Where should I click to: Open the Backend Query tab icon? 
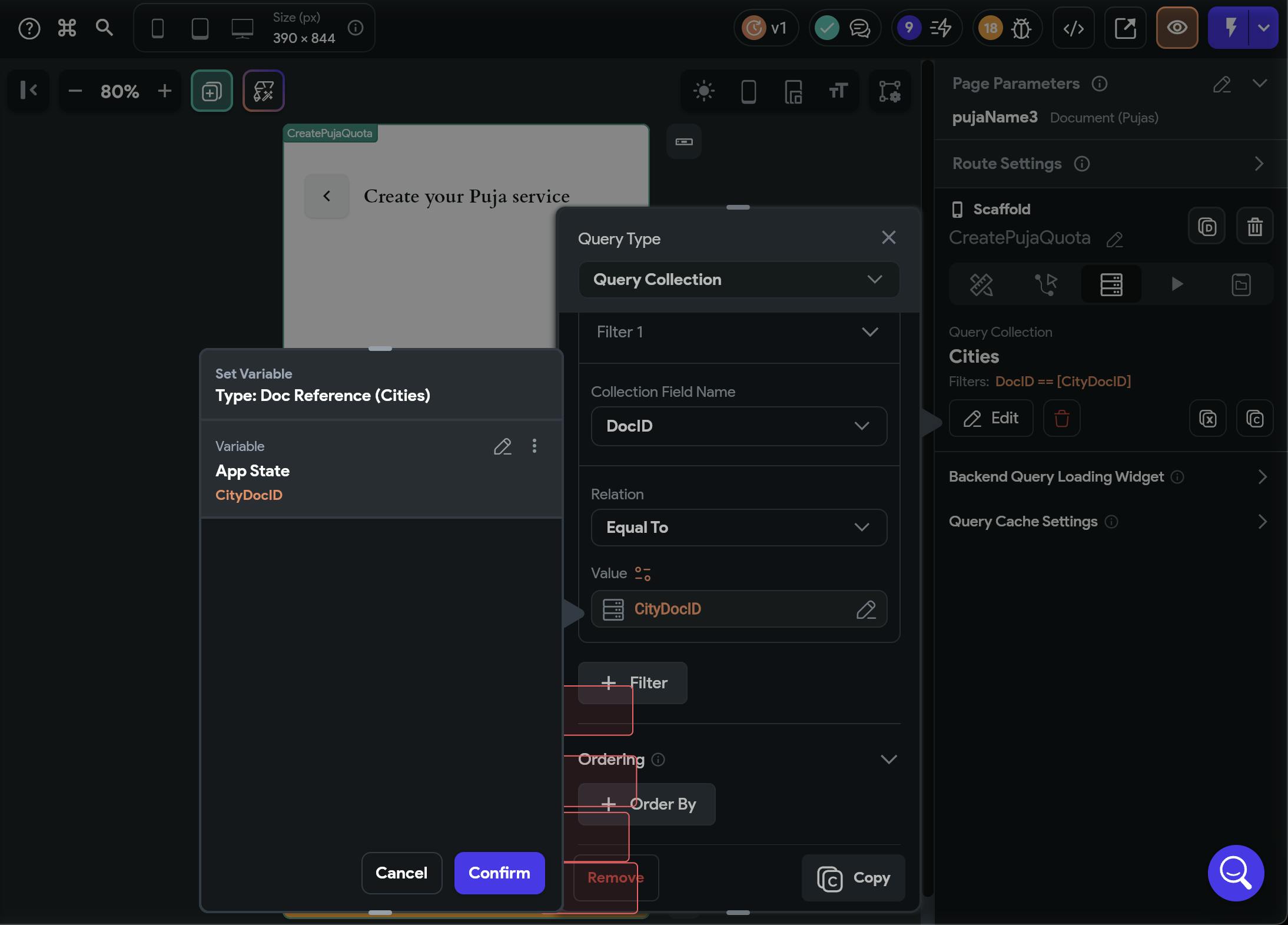(x=1111, y=284)
